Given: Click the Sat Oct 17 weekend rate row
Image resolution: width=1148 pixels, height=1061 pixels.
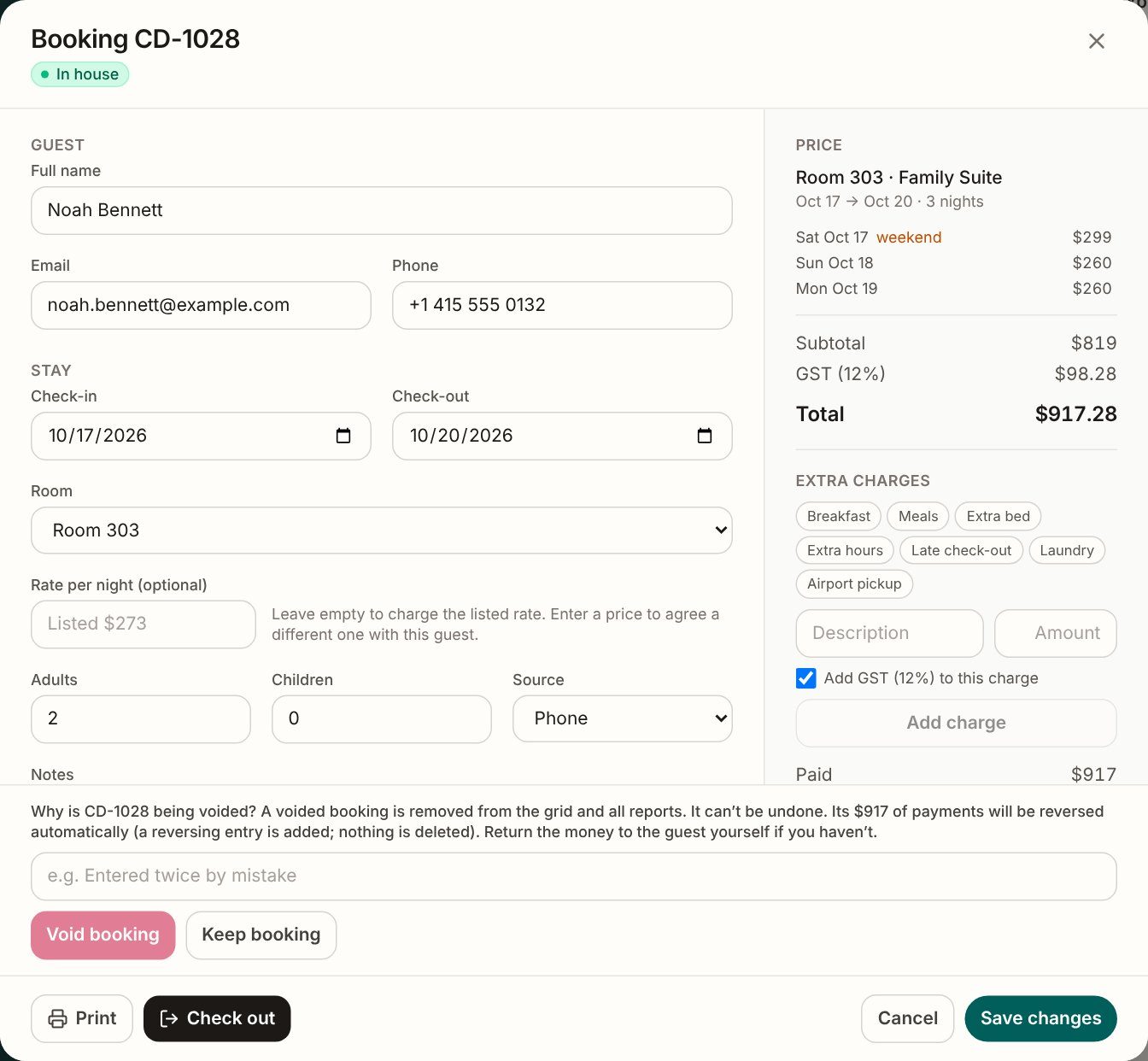Looking at the screenshot, I should (x=953, y=237).
